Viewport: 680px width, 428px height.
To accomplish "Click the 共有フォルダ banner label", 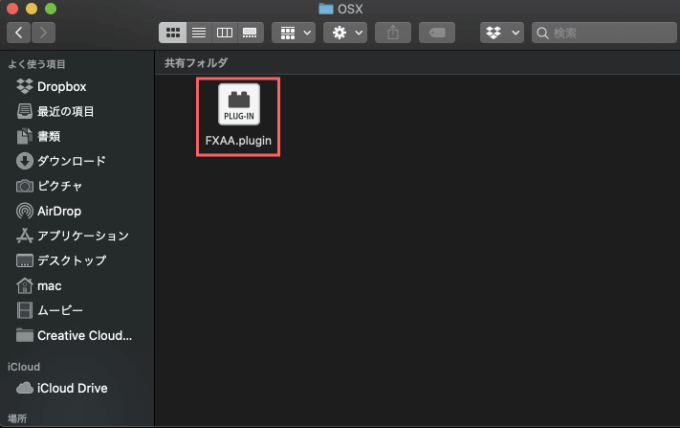I will coord(196,63).
